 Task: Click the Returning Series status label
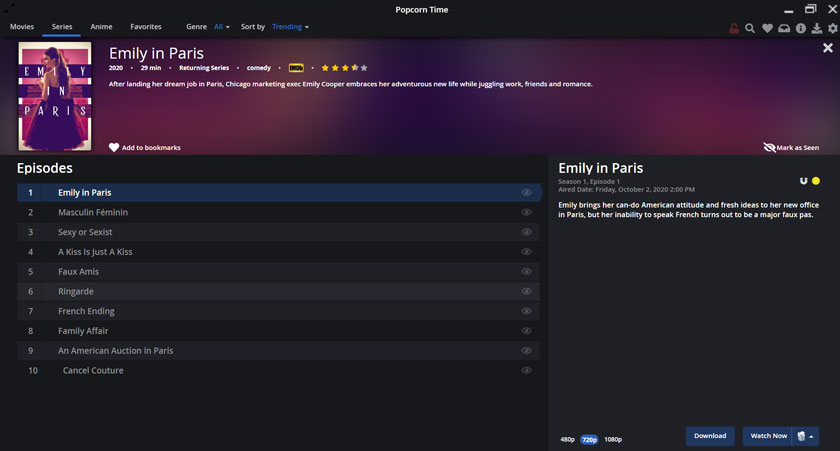point(204,68)
